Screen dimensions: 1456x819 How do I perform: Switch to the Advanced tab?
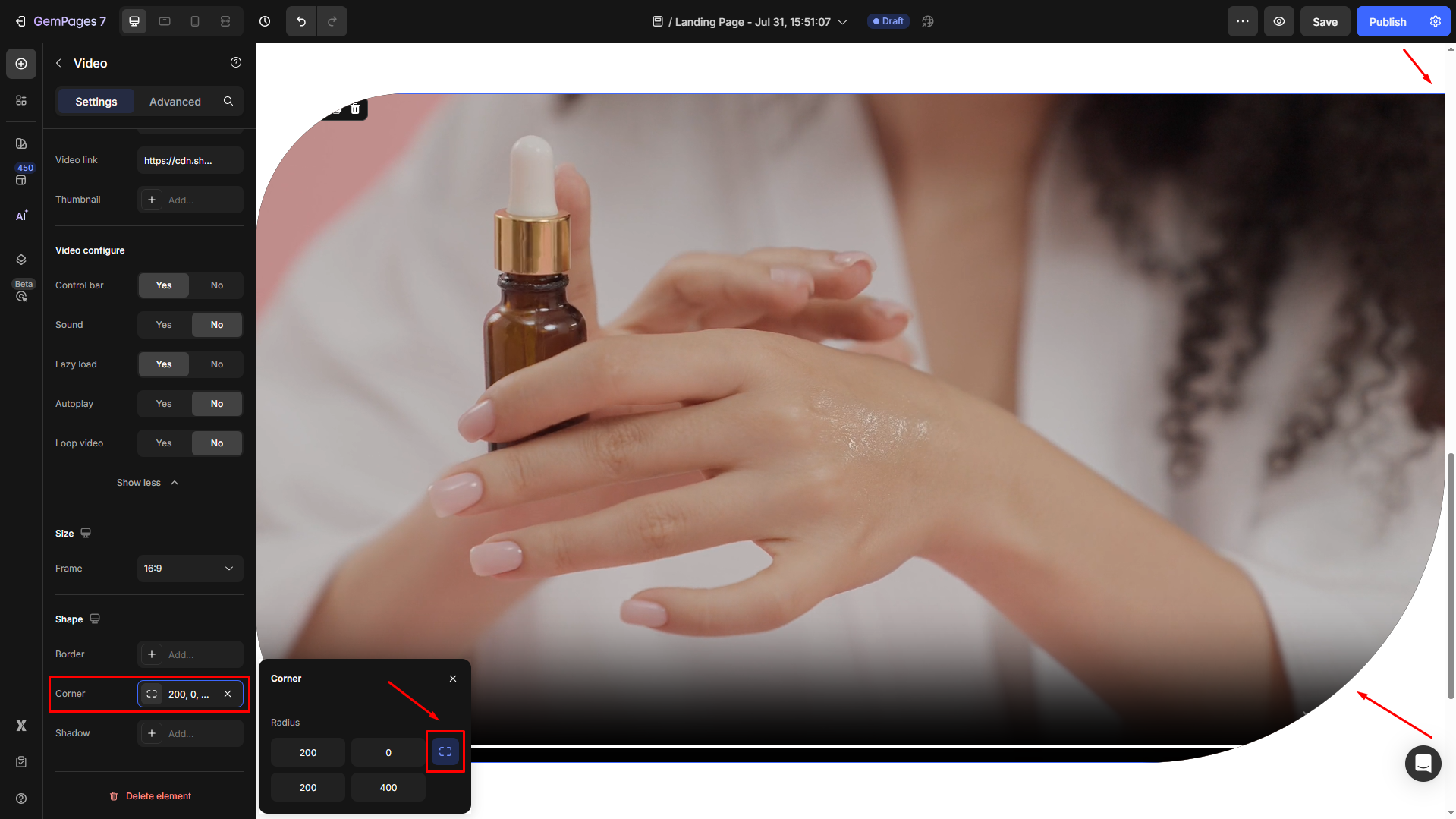(175, 102)
